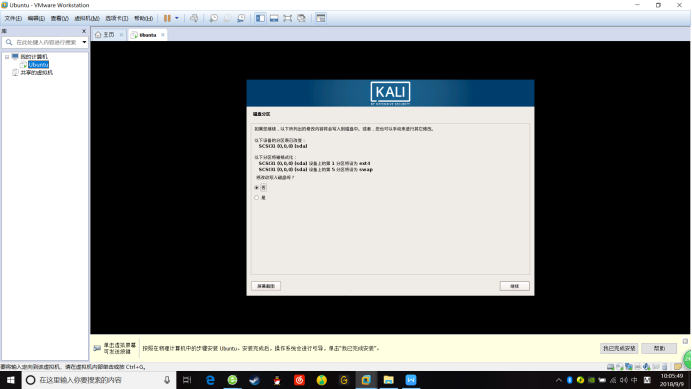Show hidden system tray icons
Image resolution: width=692 pixels, height=389 pixels.
coord(559,380)
